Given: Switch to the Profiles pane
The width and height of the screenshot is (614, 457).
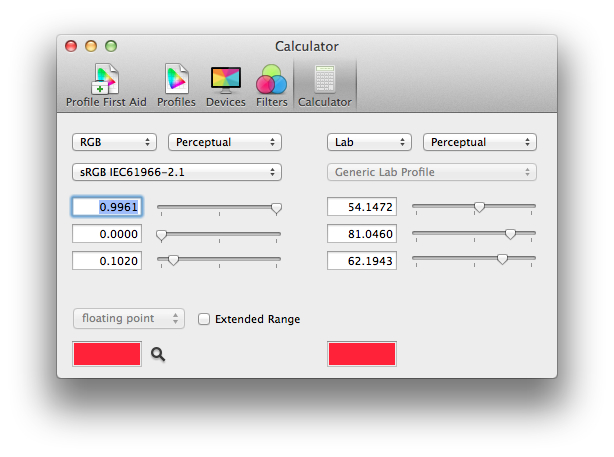Looking at the screenshot, I should (x=176, y=85).
